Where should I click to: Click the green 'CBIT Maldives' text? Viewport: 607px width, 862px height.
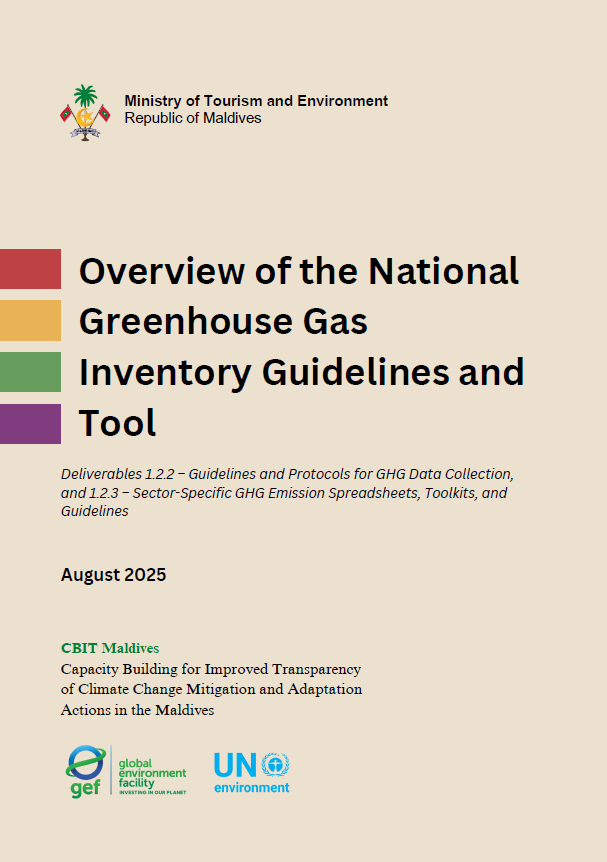point(110,648)
